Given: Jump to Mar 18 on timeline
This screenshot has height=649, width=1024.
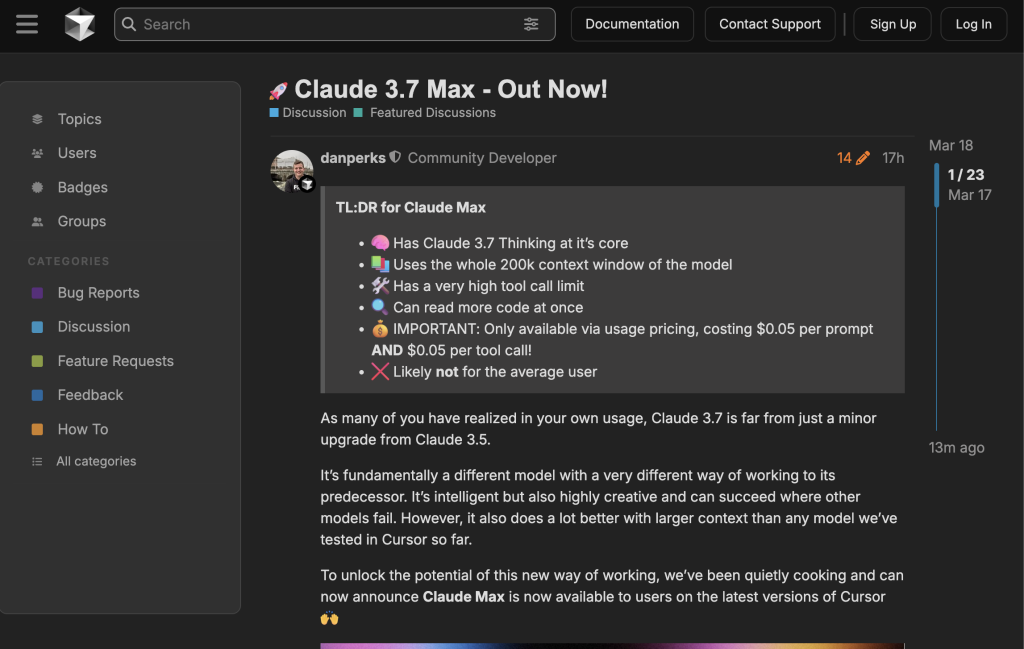Looking at the screenshot, I should pyautogui.click(x=950, y=145).
